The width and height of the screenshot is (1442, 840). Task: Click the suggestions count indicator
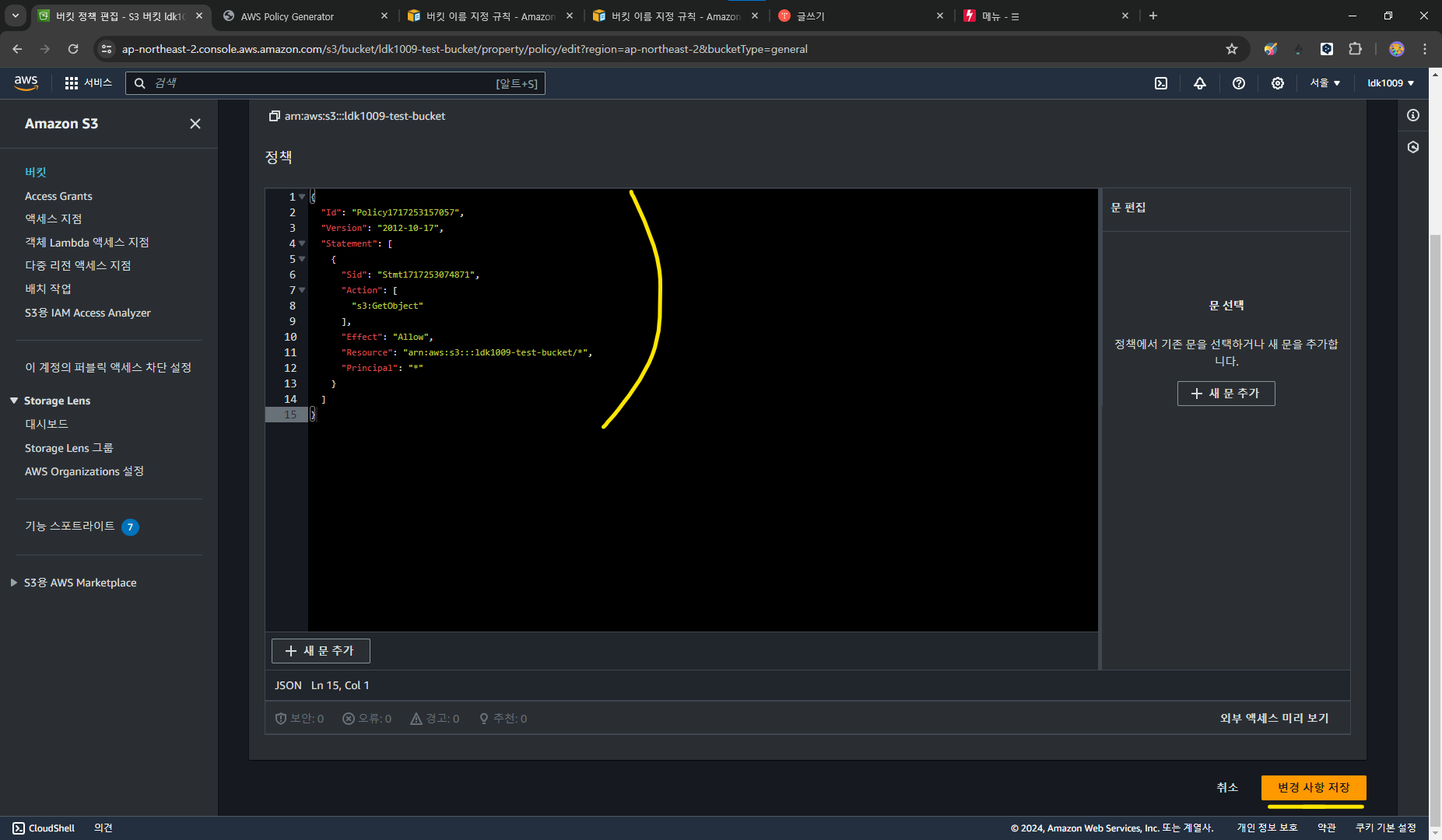[x=503, y=719]
